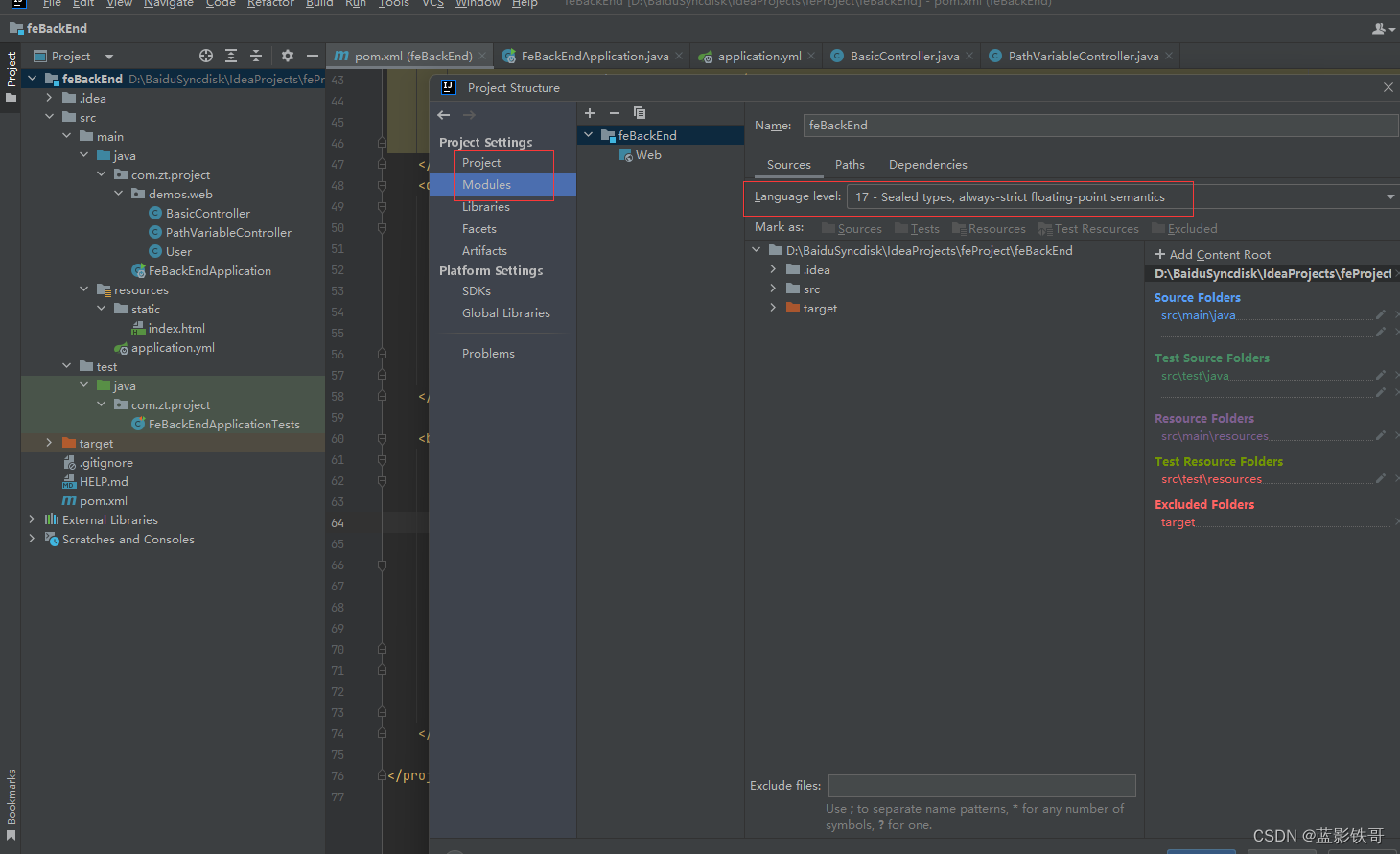Expand src in content root tree
This screenshot has height=854, width=1400.
773,289
